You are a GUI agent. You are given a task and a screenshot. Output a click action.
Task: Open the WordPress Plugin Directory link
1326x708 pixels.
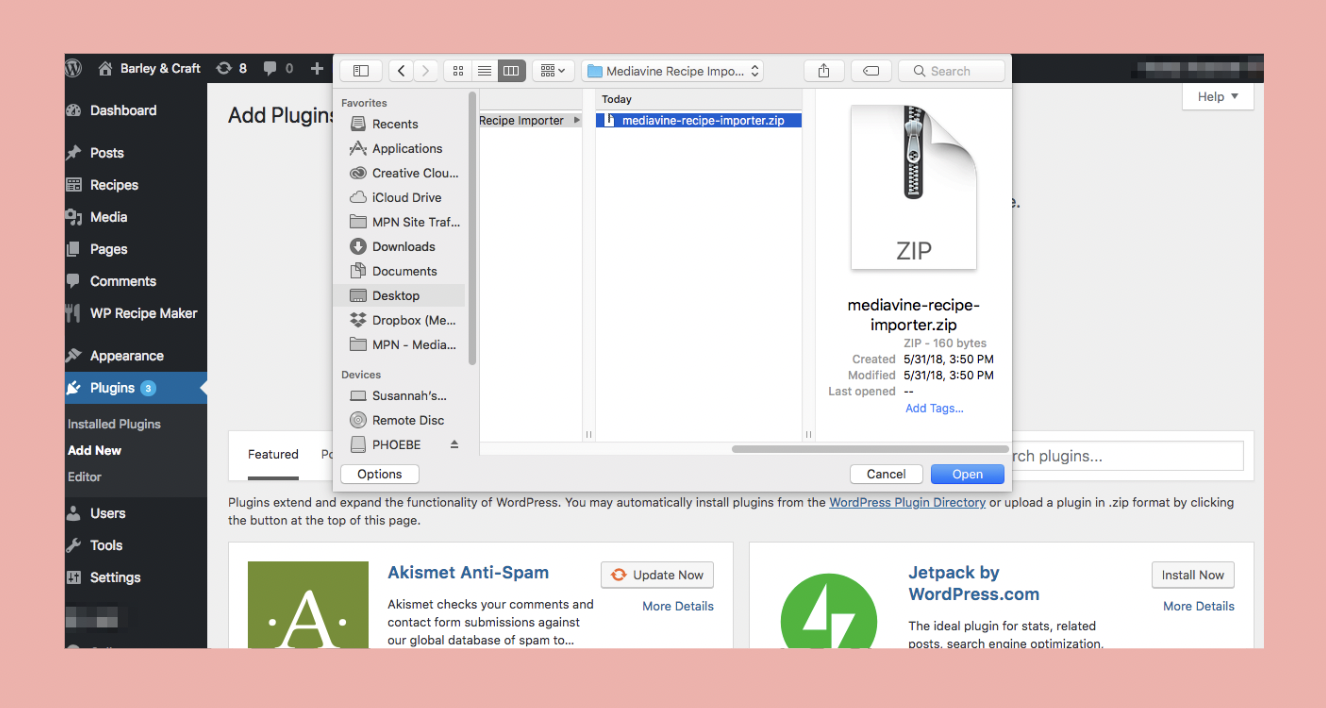pyautogui.click(x=907, y=502)
